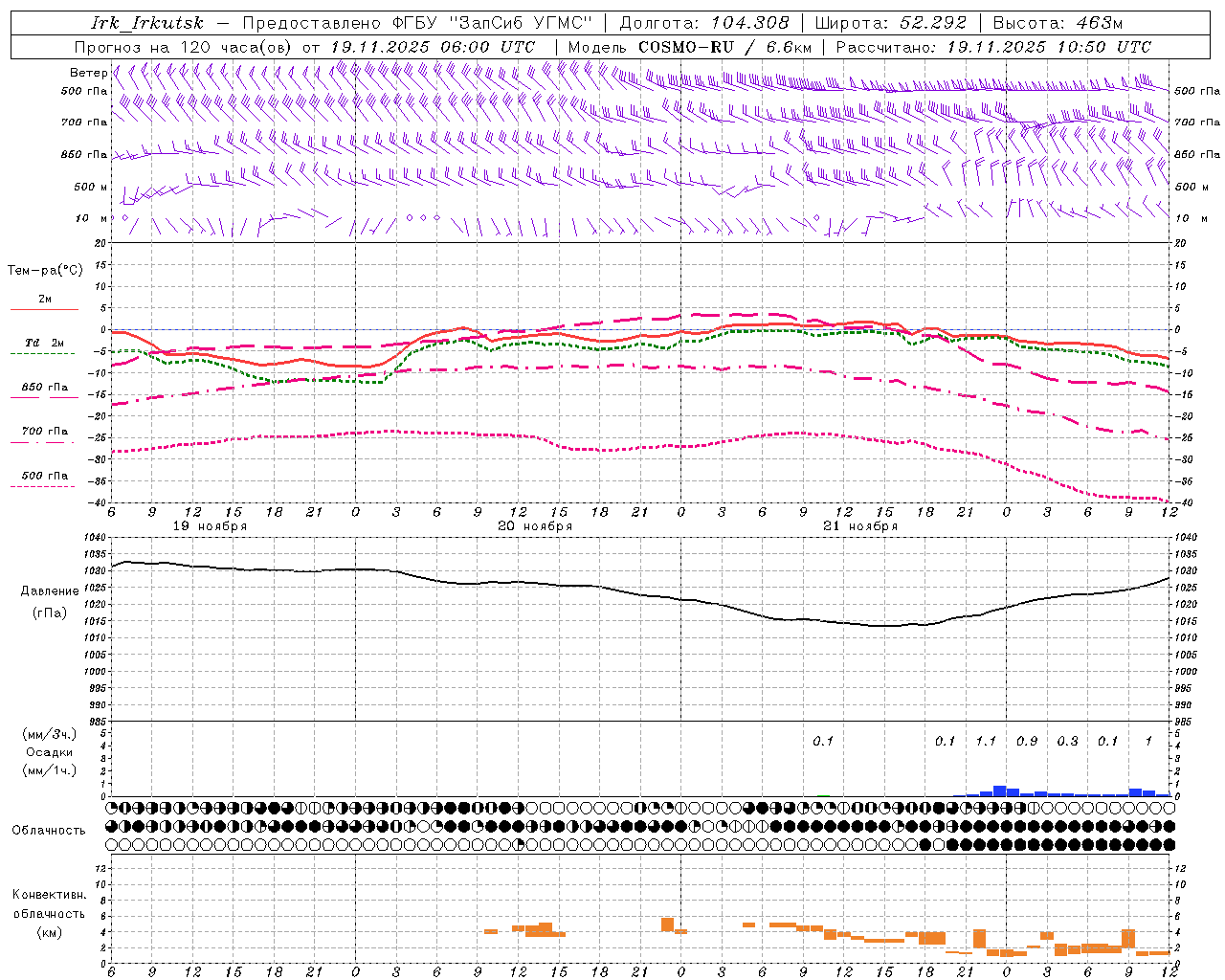Click the red line sample under '2м'
This screenshot has width=1225, height=980.
(x=44, y=309)
